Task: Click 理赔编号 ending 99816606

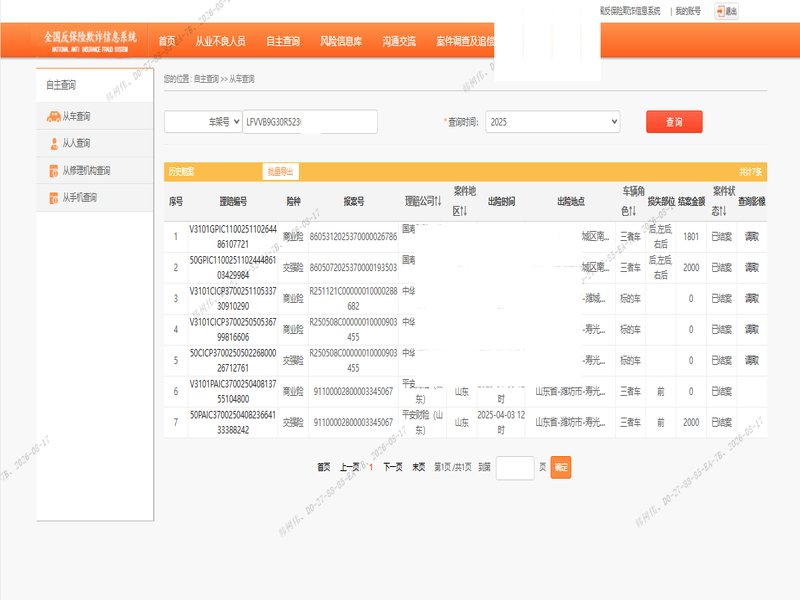Action: pyautogui.click(x=233, y=330)
